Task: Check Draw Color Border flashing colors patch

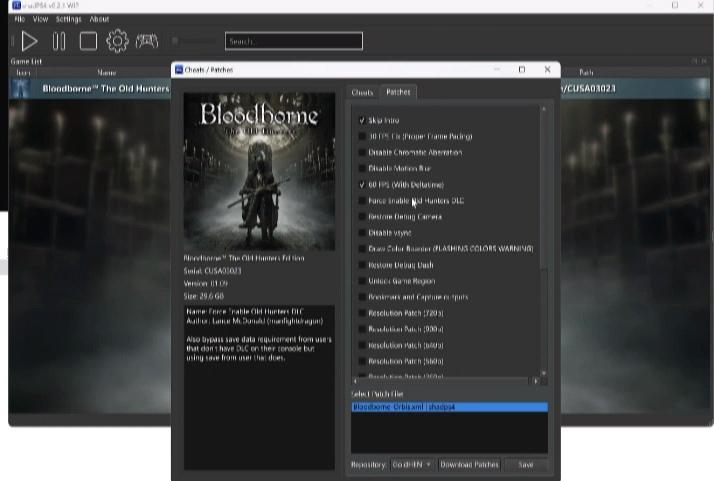Action: 362,249
